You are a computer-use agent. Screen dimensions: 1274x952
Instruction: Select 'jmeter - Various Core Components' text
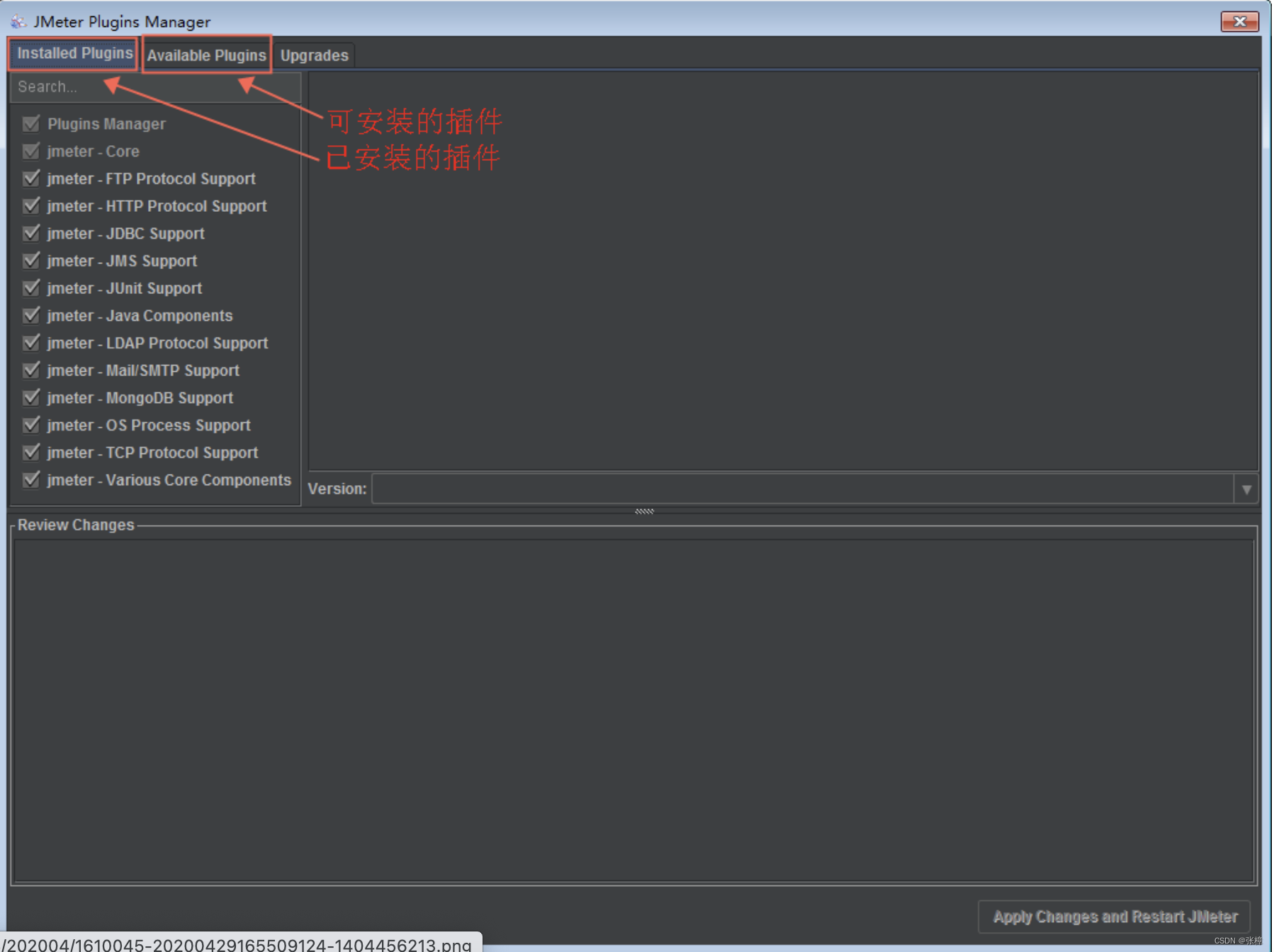click(x=169, y=480)
